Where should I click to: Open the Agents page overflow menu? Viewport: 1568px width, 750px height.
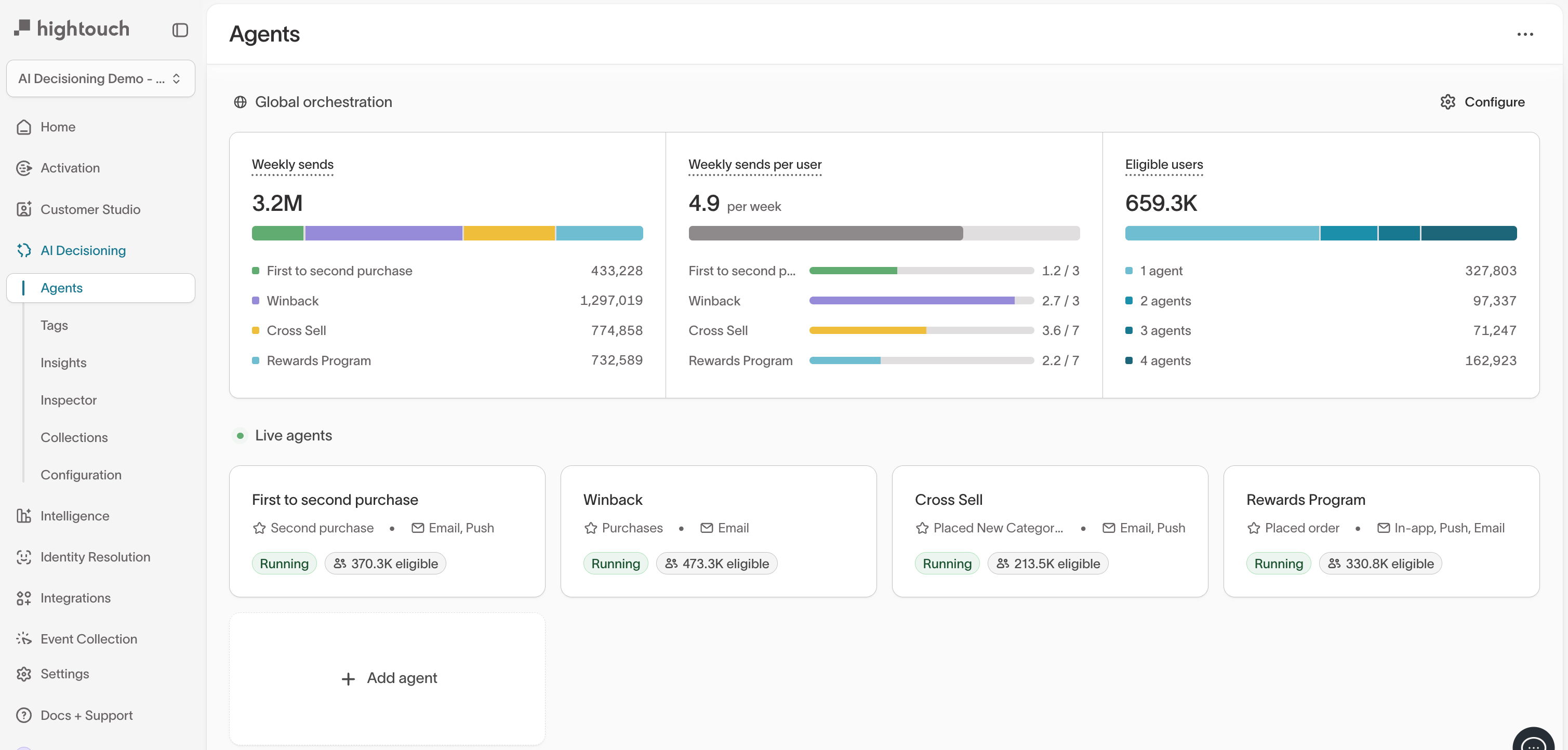tap(1524, 35)
